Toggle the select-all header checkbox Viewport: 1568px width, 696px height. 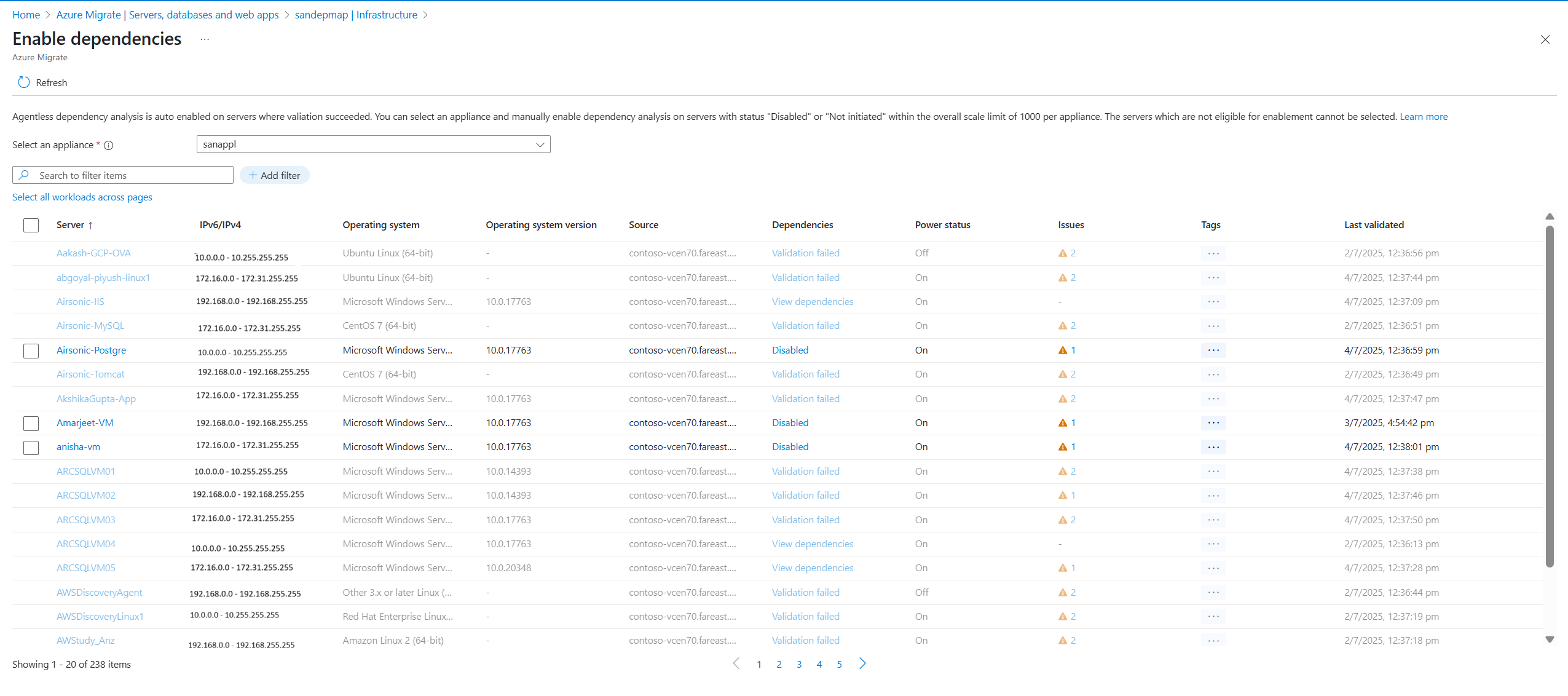(31, 225)
